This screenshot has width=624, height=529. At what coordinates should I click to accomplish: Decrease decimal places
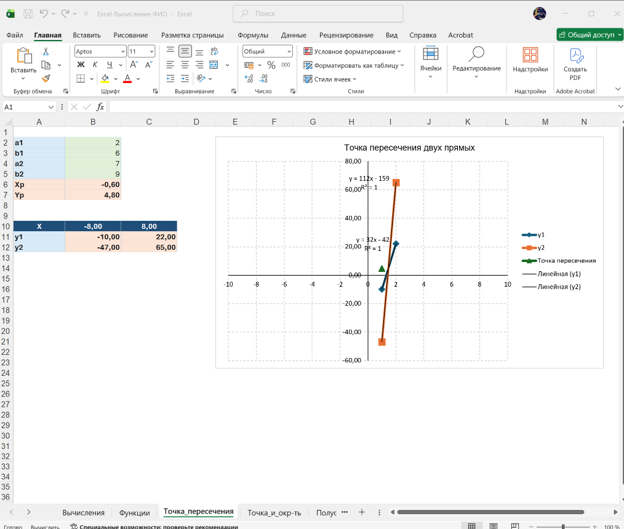[x=263, y=79]
